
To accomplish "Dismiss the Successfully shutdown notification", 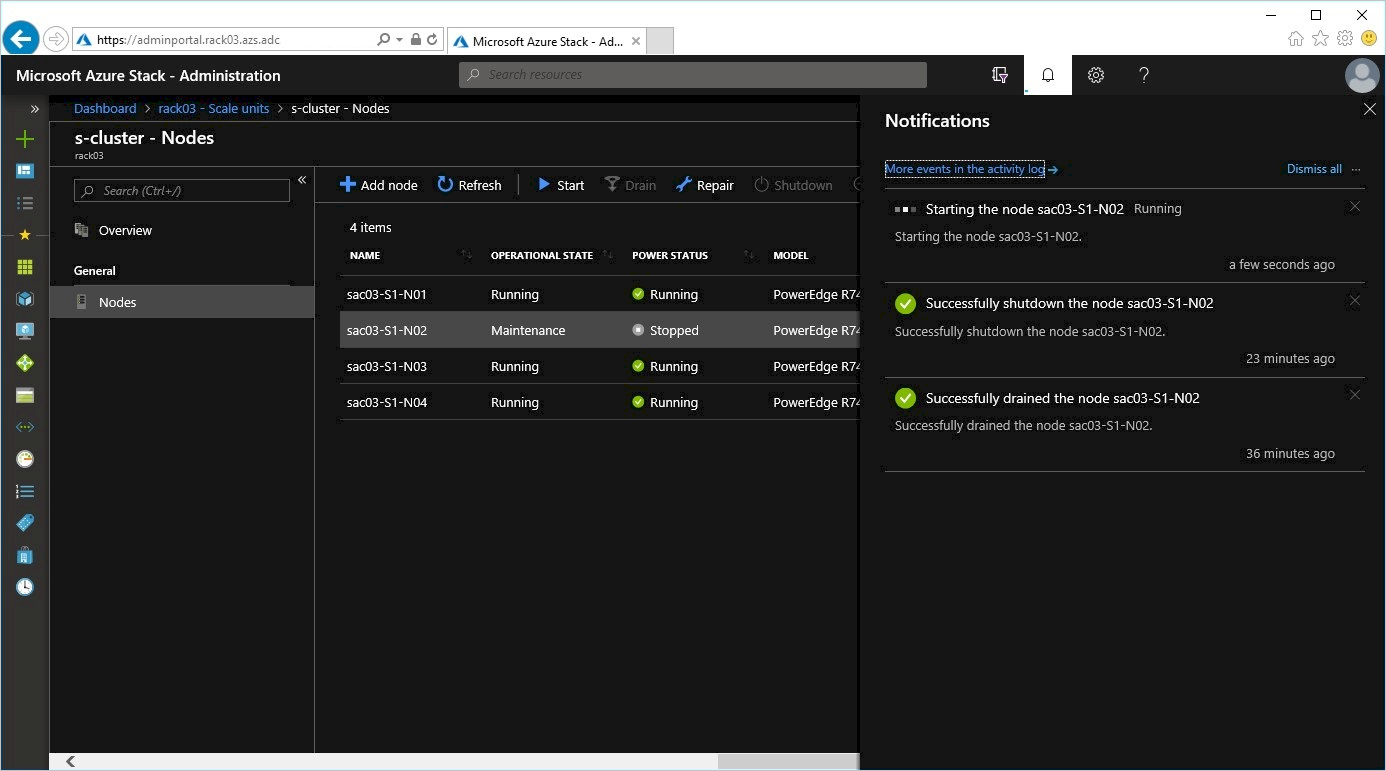I will point(1355,301).
